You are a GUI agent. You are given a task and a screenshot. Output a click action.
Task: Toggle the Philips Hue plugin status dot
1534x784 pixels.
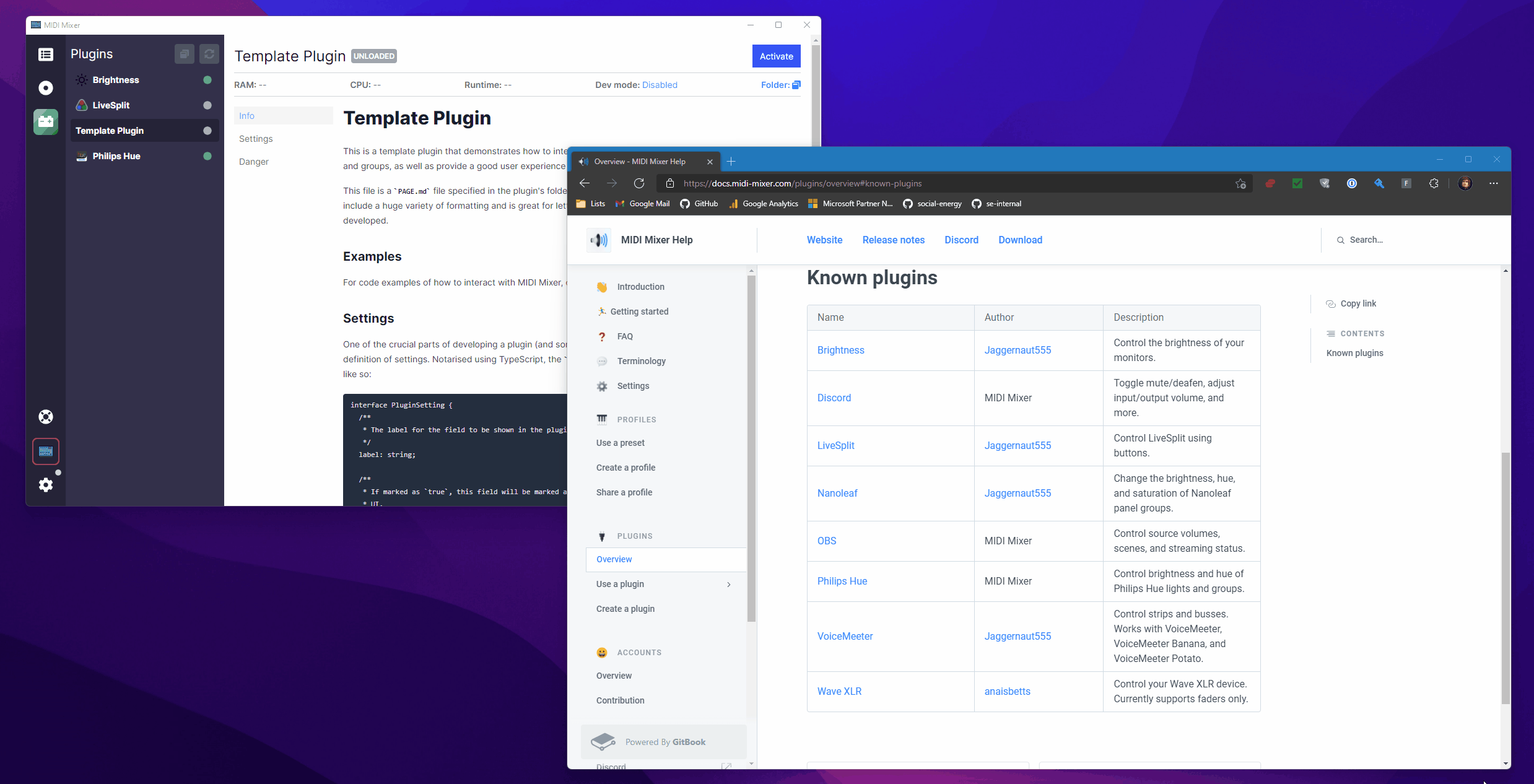coord(207,156)
